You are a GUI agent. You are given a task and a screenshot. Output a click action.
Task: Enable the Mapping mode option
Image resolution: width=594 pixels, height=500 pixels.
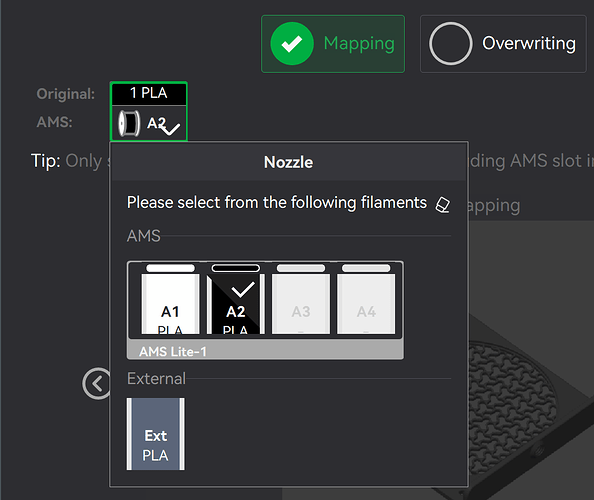(333, 44)
